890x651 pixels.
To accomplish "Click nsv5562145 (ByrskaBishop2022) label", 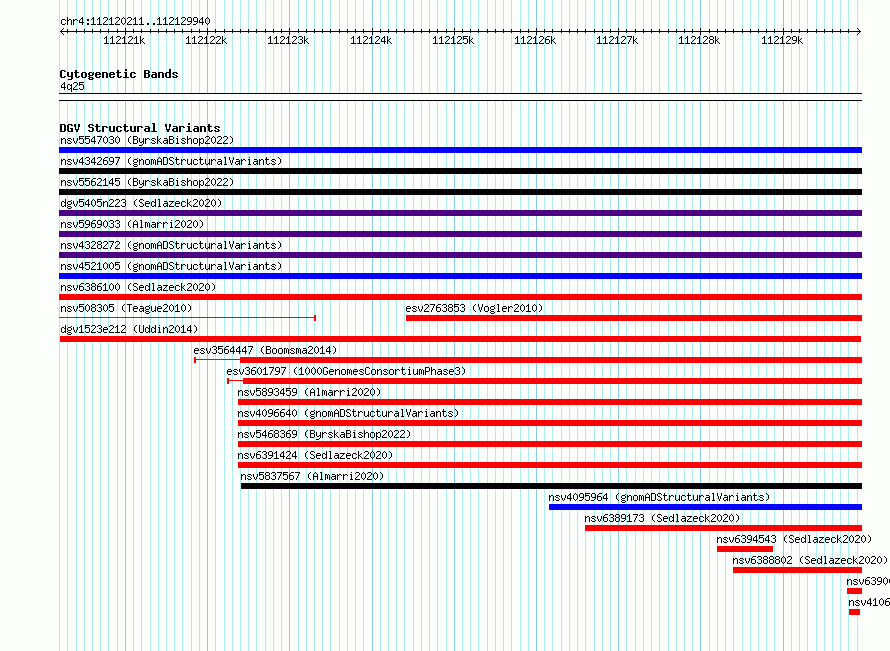I will tap(147, 182).
